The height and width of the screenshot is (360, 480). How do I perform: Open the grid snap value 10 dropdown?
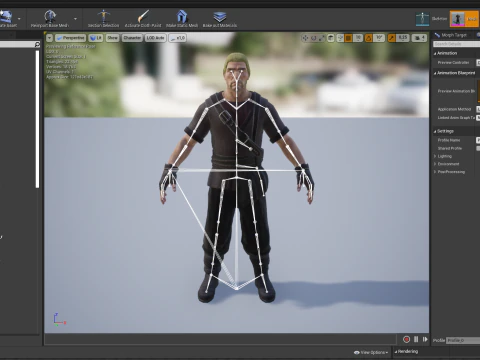tap(358, 38)
